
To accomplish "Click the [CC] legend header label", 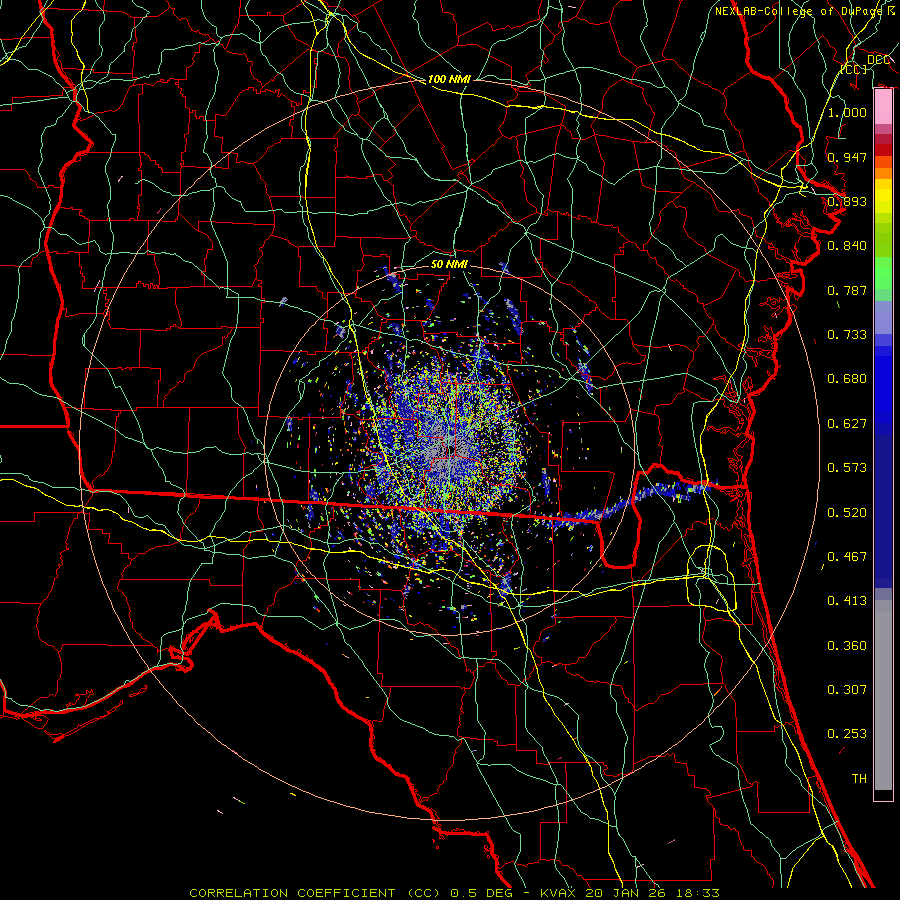I will 854,69.
